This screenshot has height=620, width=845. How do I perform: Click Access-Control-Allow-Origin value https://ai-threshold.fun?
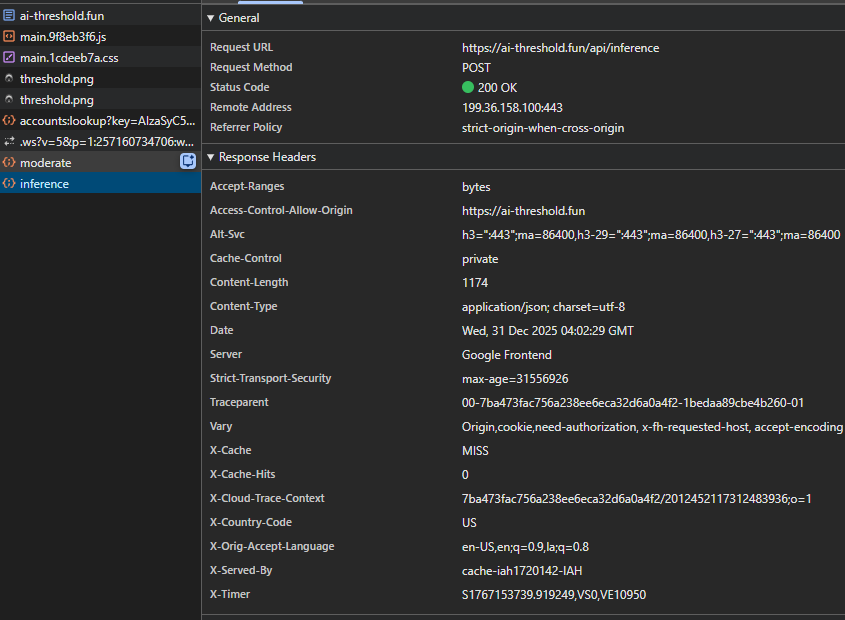(523, 211)
